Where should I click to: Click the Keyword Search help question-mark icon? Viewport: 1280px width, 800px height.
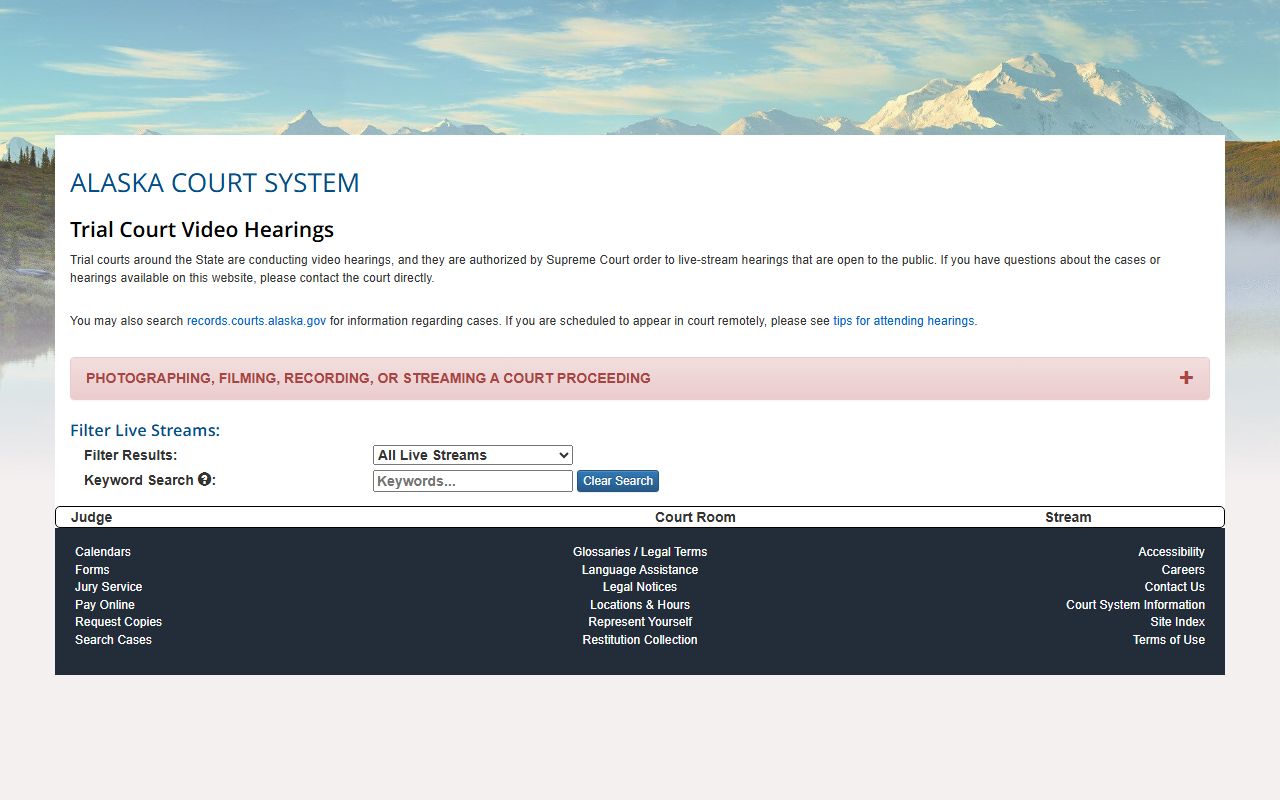[205, 480]
